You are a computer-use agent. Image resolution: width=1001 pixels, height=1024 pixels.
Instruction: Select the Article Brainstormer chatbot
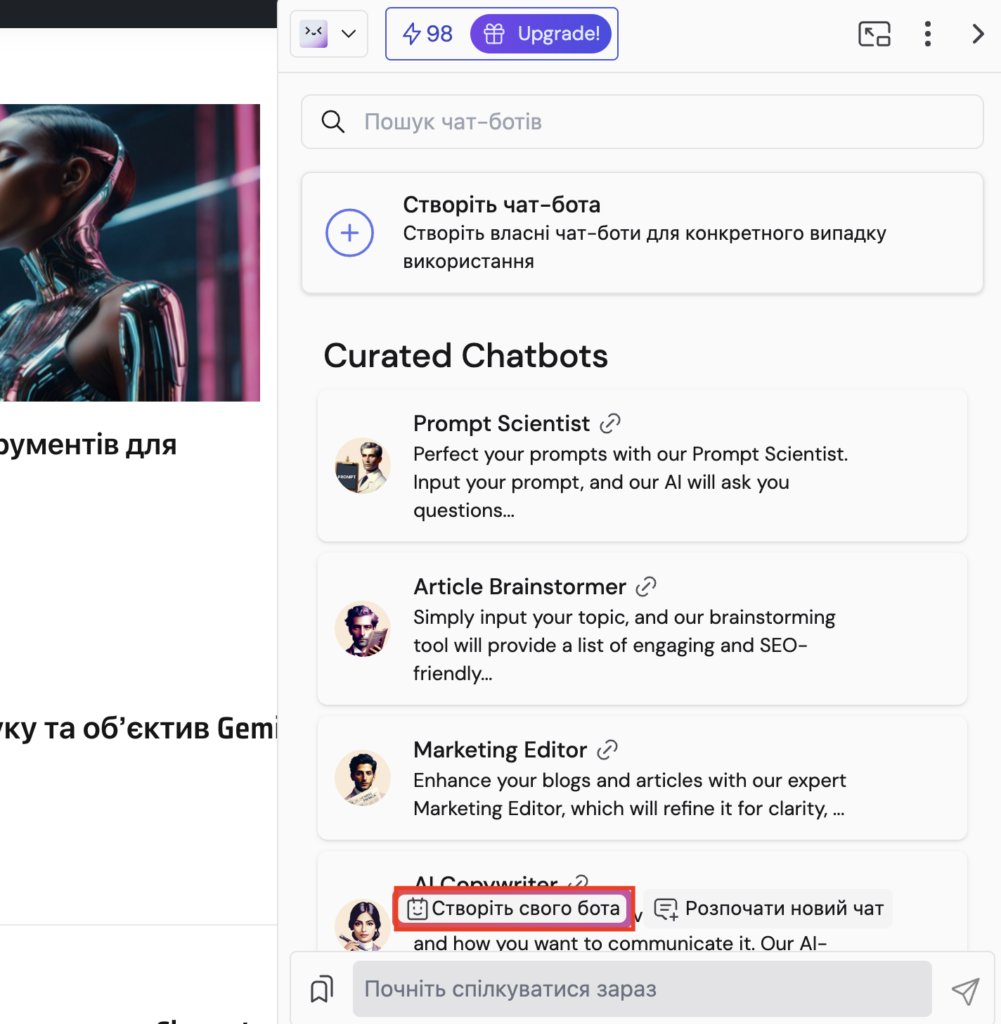[642, 629]
